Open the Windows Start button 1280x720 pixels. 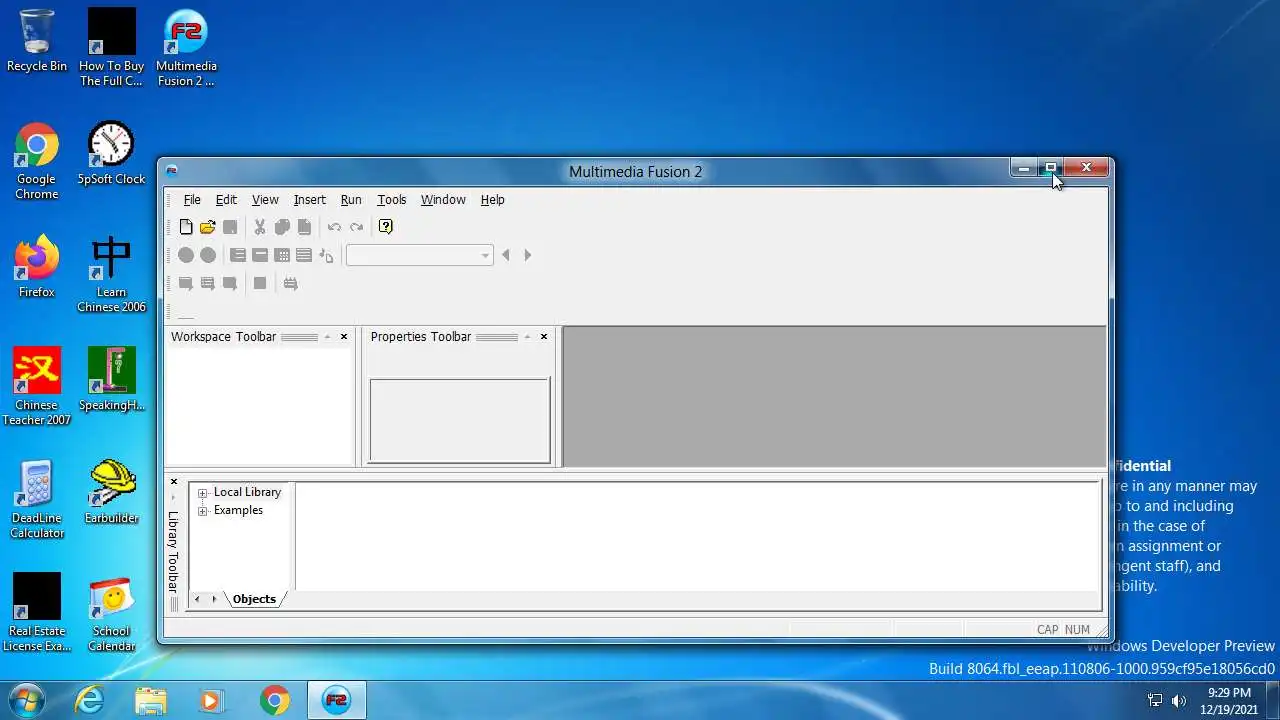[x=26, y=700]
